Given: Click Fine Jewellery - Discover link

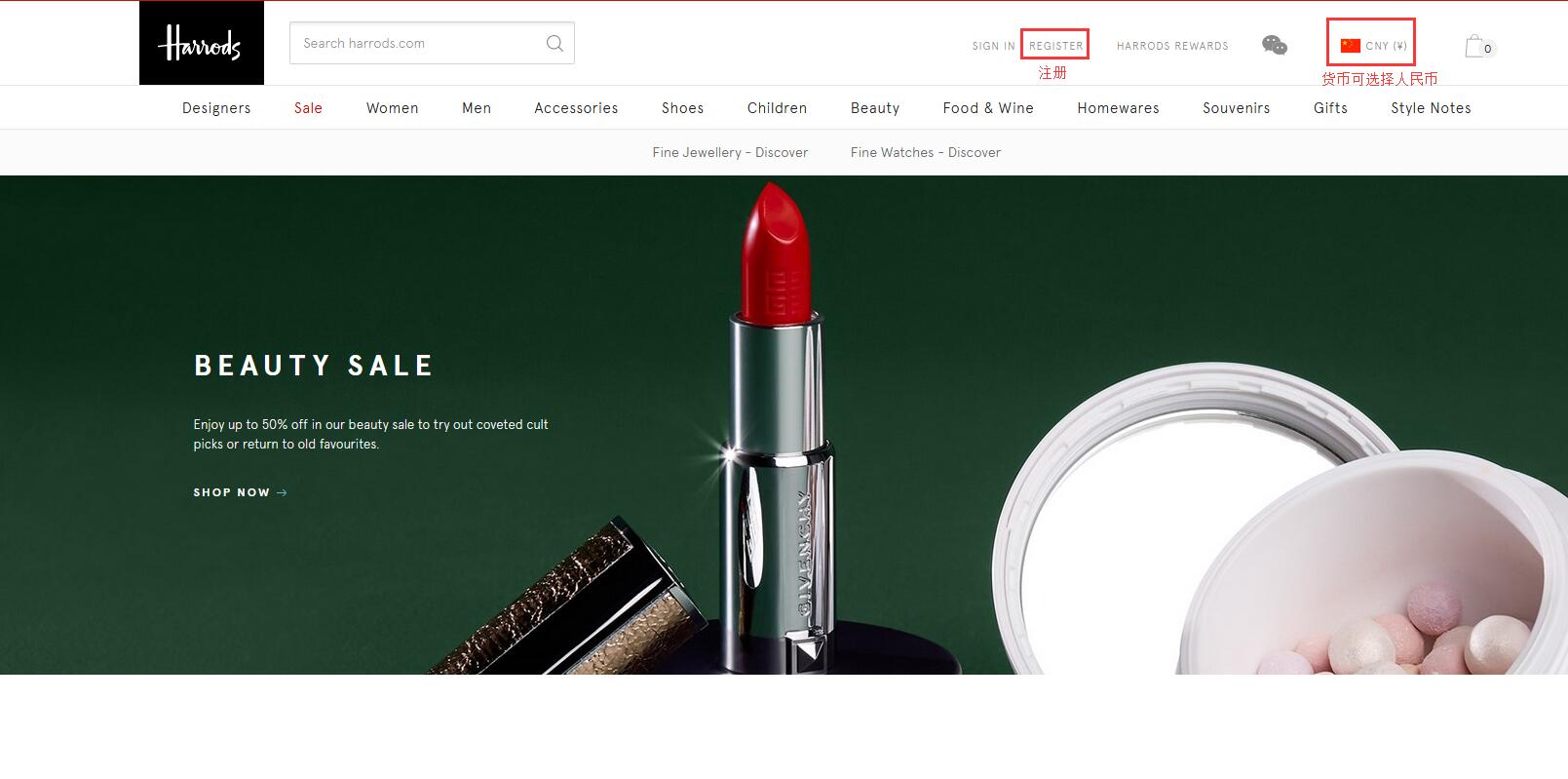Looking at the screenshot, I should (x=730, y=152).
